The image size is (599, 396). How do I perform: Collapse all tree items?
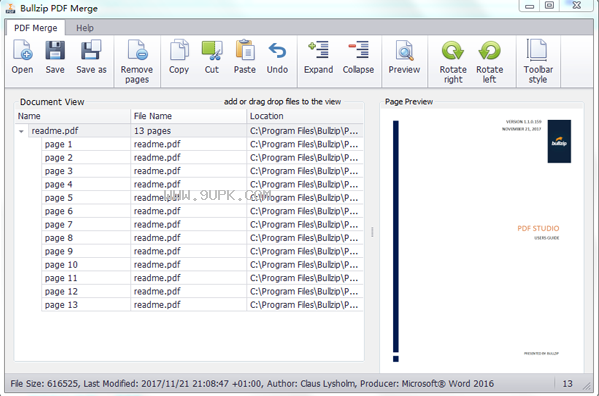tap(358, 50)
